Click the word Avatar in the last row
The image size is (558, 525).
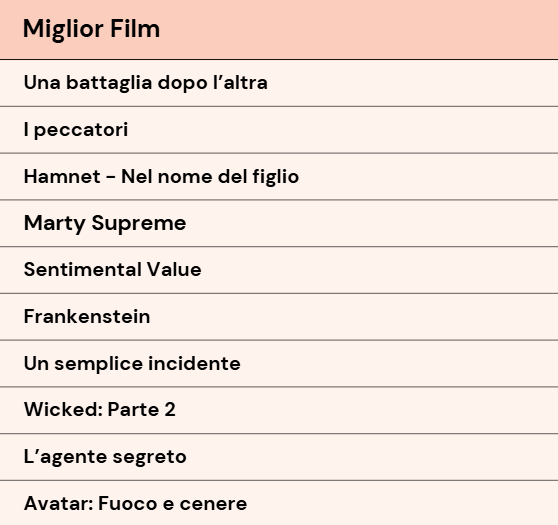click(58, 503)
